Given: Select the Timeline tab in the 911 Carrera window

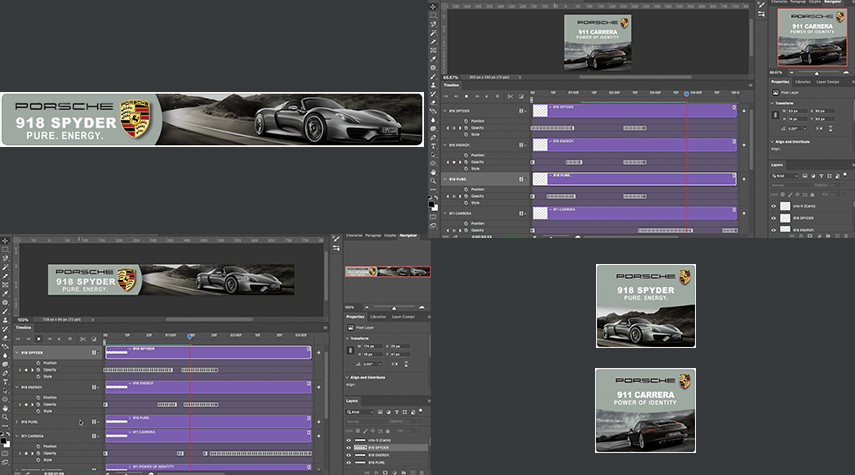Looking at the screenshot, I should (451, 85).
